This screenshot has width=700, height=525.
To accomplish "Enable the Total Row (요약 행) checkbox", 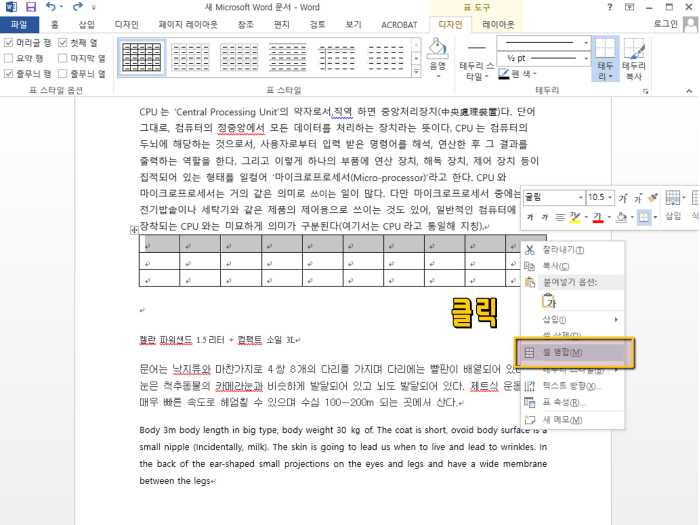I will (x=8, y=58).
